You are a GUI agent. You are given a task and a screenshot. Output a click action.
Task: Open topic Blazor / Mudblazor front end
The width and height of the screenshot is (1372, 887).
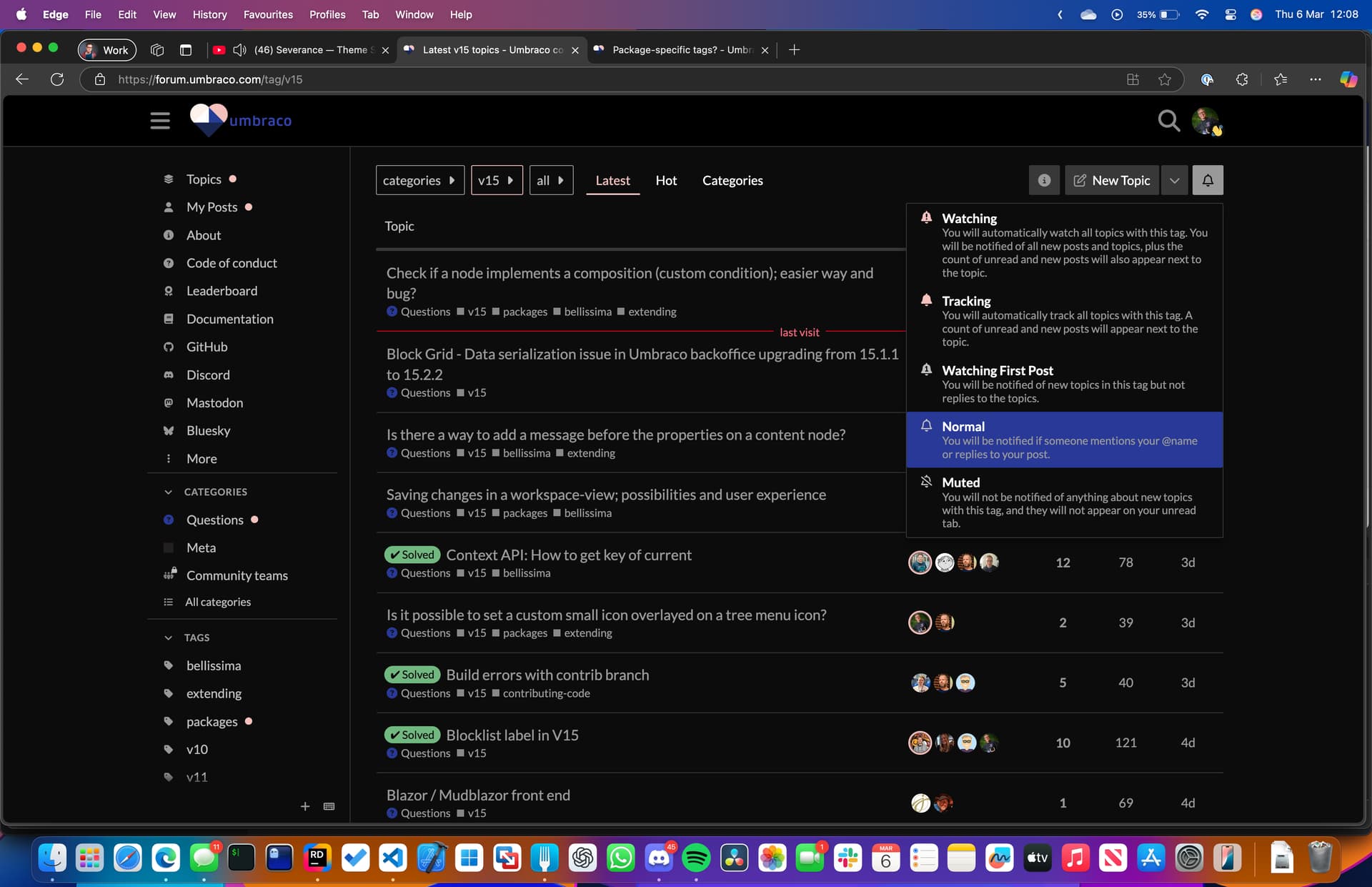click(x=478, y=795)
